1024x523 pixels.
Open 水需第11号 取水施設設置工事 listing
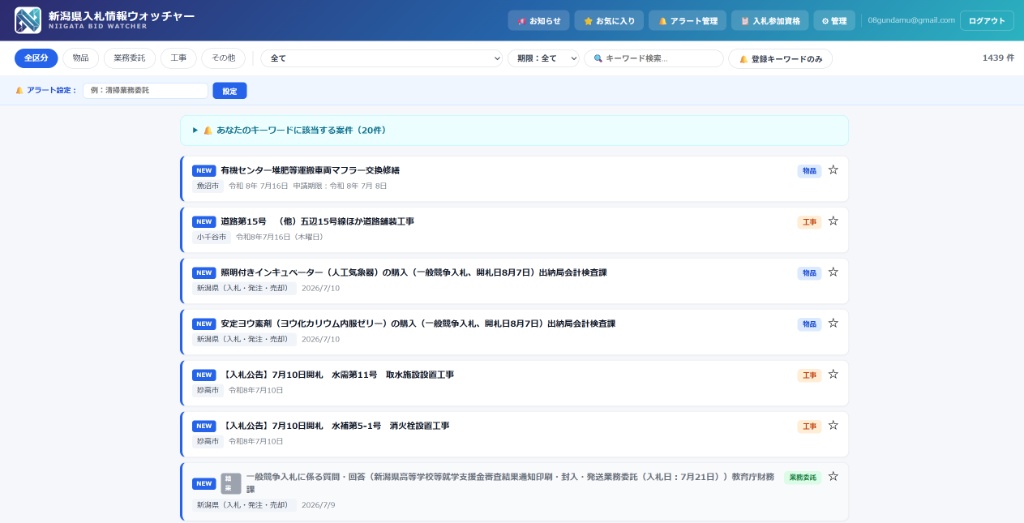(x=337, y=375)
